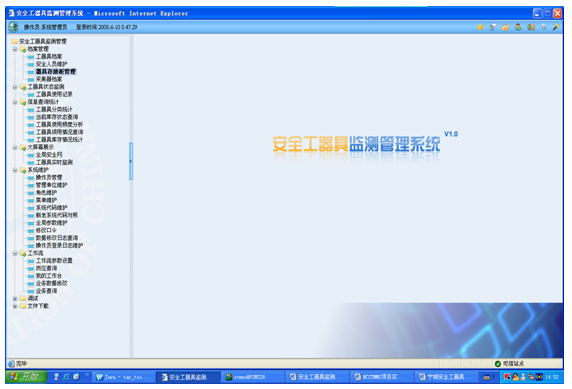572x389 pixels.
Task: Open 岗位查询 in the tree
Action: click(46, 269)
